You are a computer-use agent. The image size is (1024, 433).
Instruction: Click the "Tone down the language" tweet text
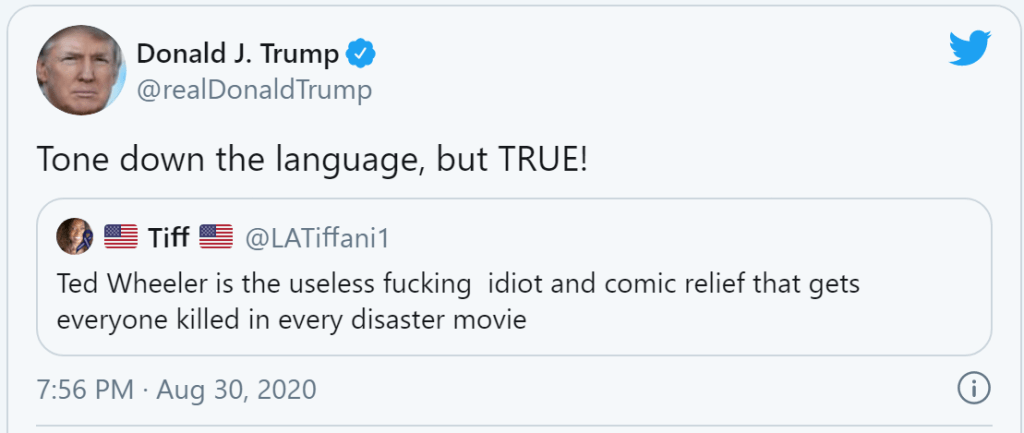coord(310,161)
